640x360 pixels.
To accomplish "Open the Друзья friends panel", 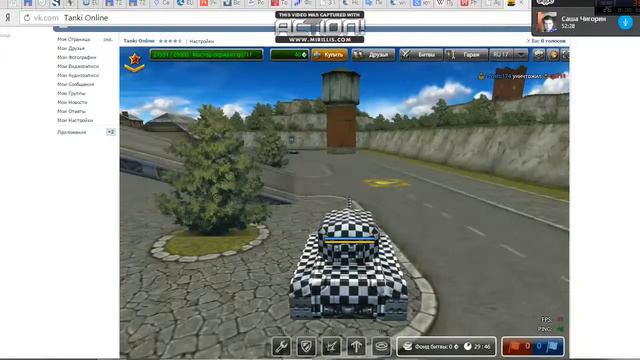I will coord(373,55).
